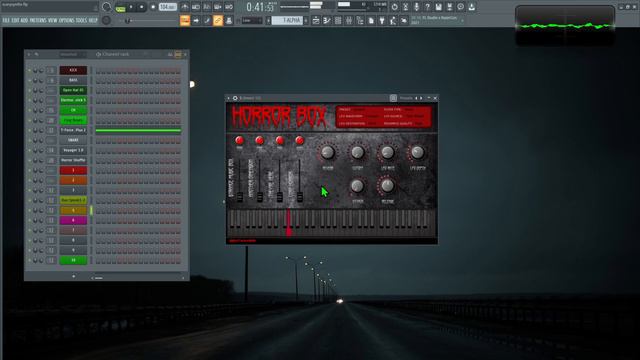Open the plugin picker plug icon

382,20
